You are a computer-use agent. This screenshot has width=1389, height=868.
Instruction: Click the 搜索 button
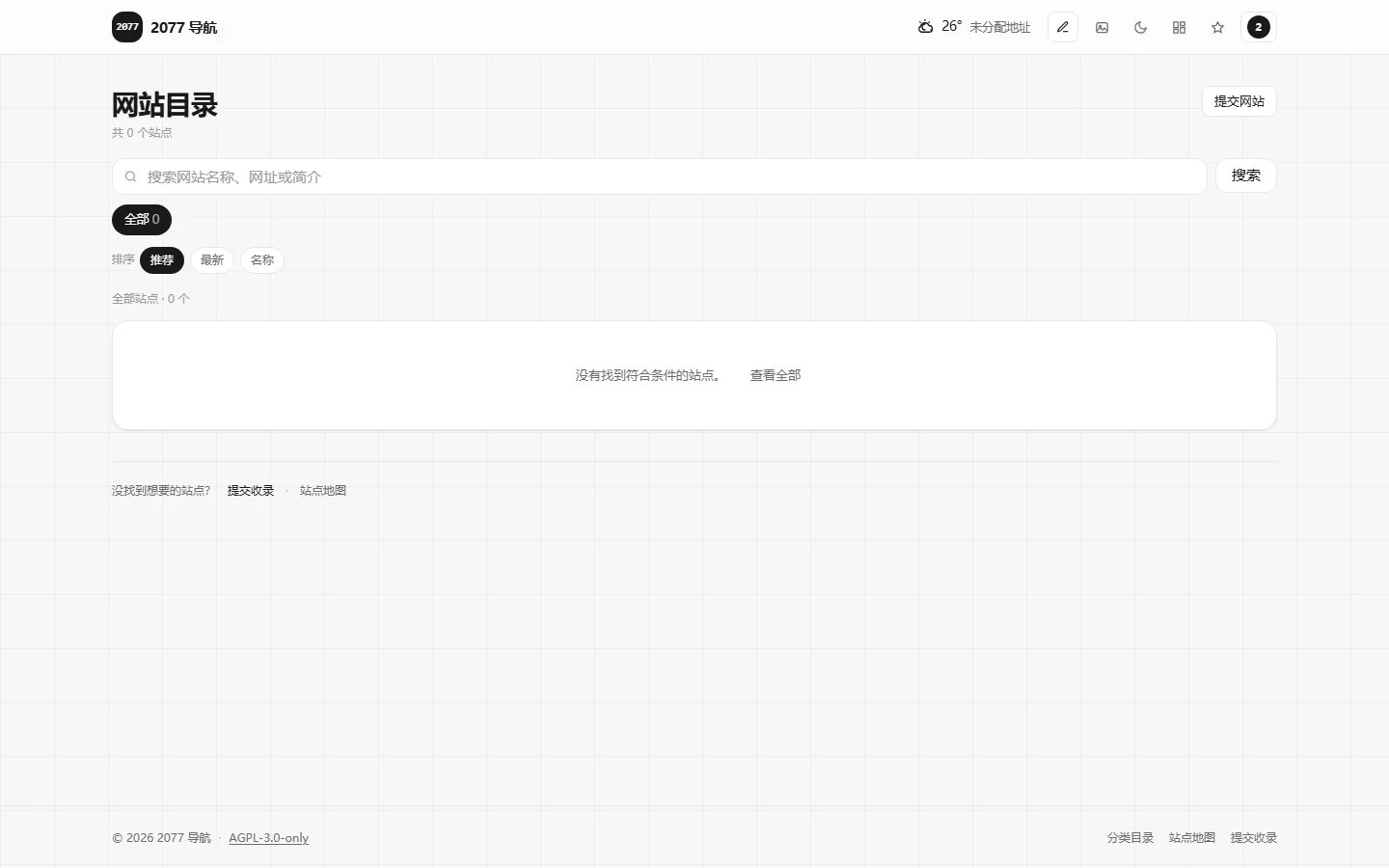click(1246, 176)
